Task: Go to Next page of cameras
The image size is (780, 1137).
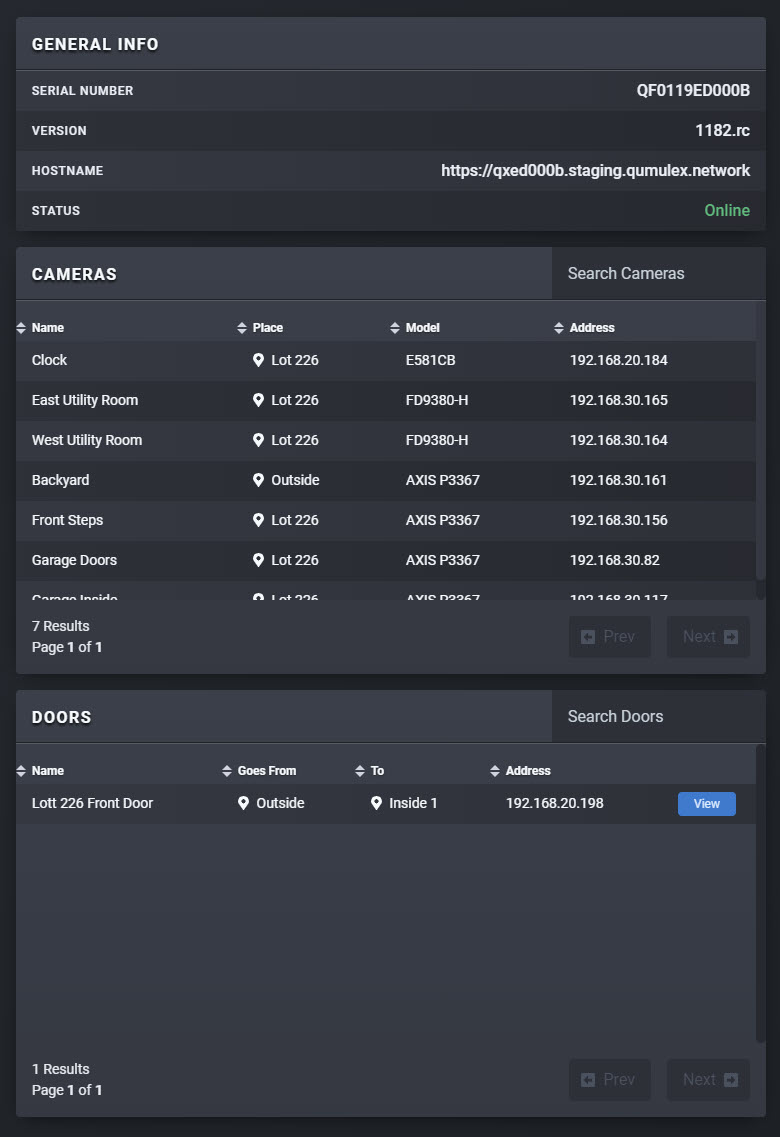Action: (x=708, y=637)
